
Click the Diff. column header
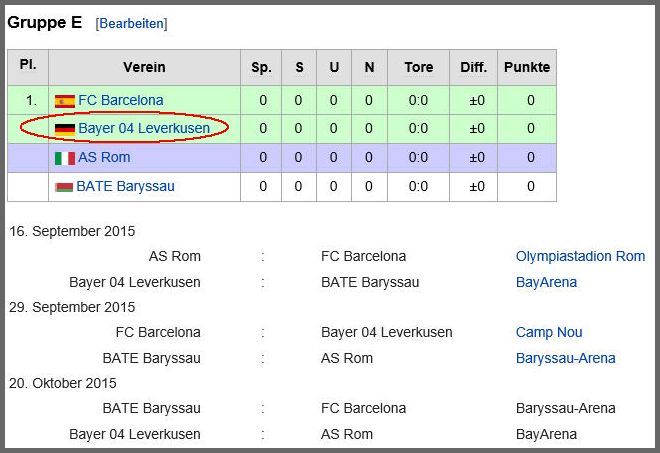pyautogui.click(x=473, y=68)
